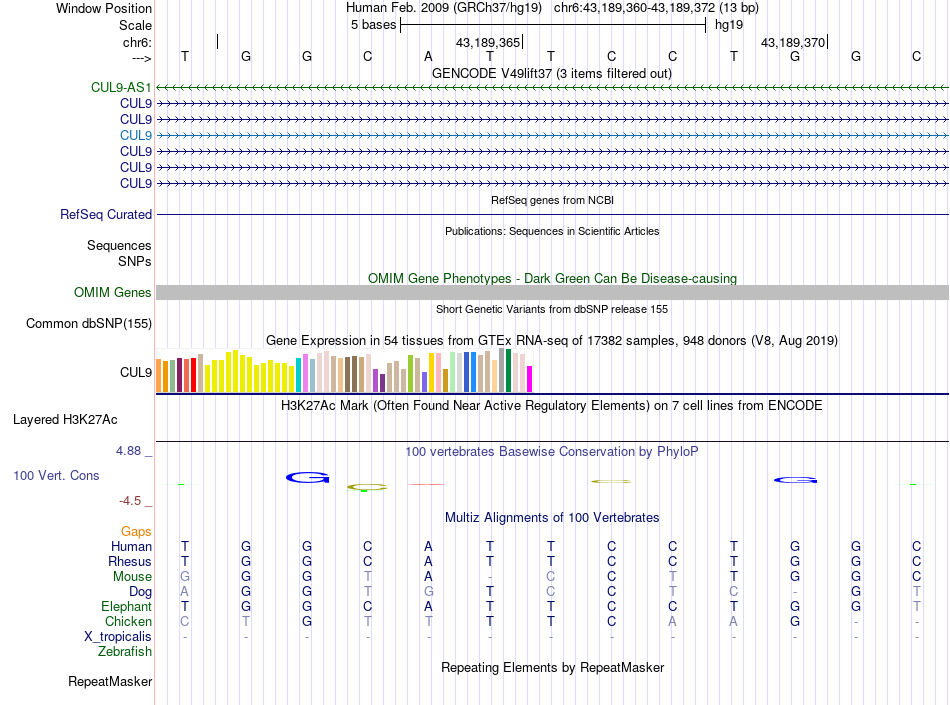Click the 43,189,365 position marker

coord(489,42)
